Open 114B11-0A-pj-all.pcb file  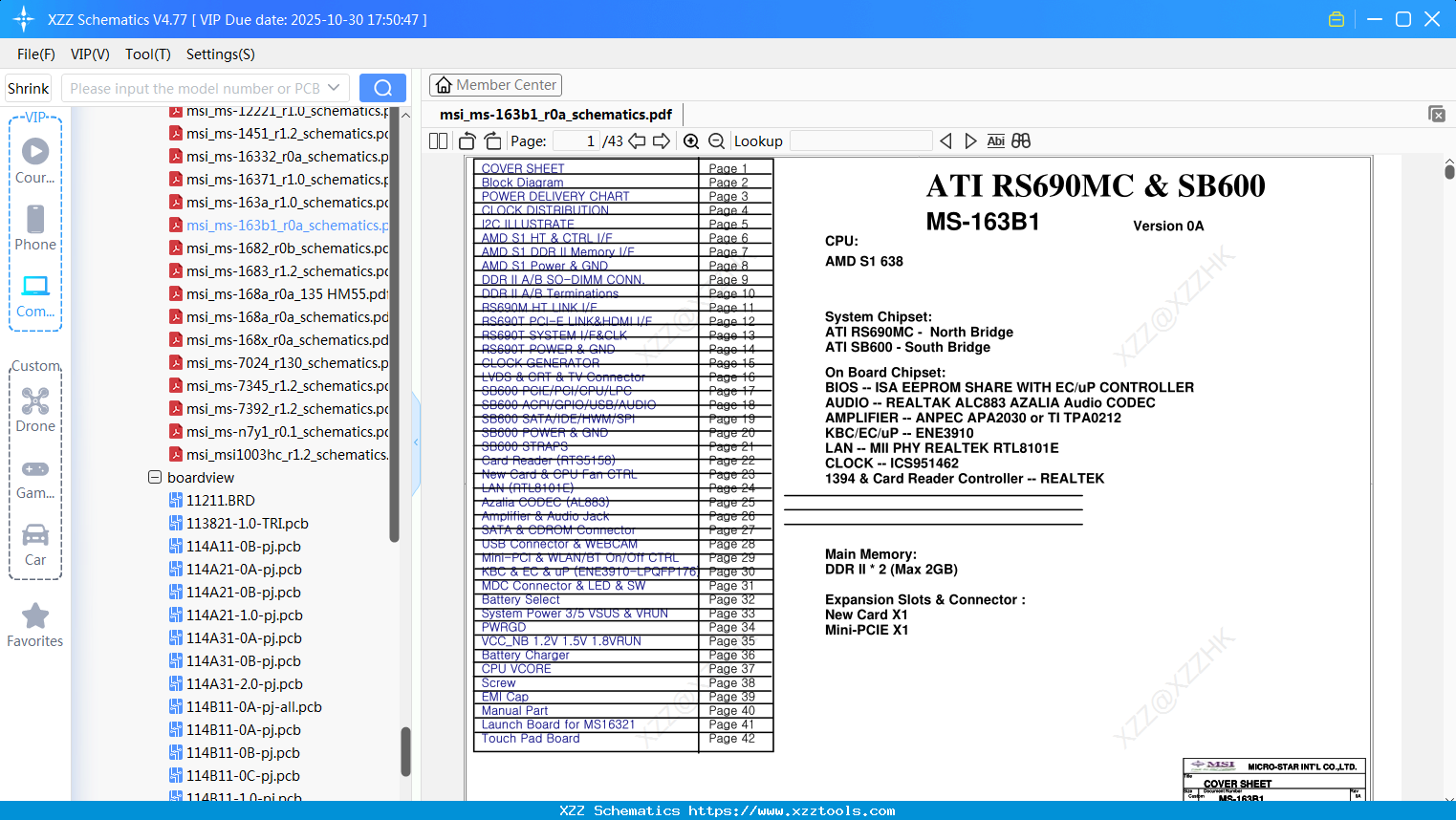pos(254,707)
